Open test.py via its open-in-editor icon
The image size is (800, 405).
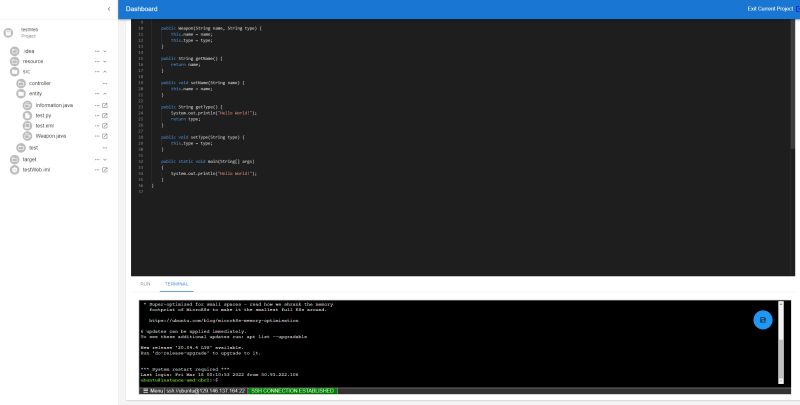click(105, 115)
